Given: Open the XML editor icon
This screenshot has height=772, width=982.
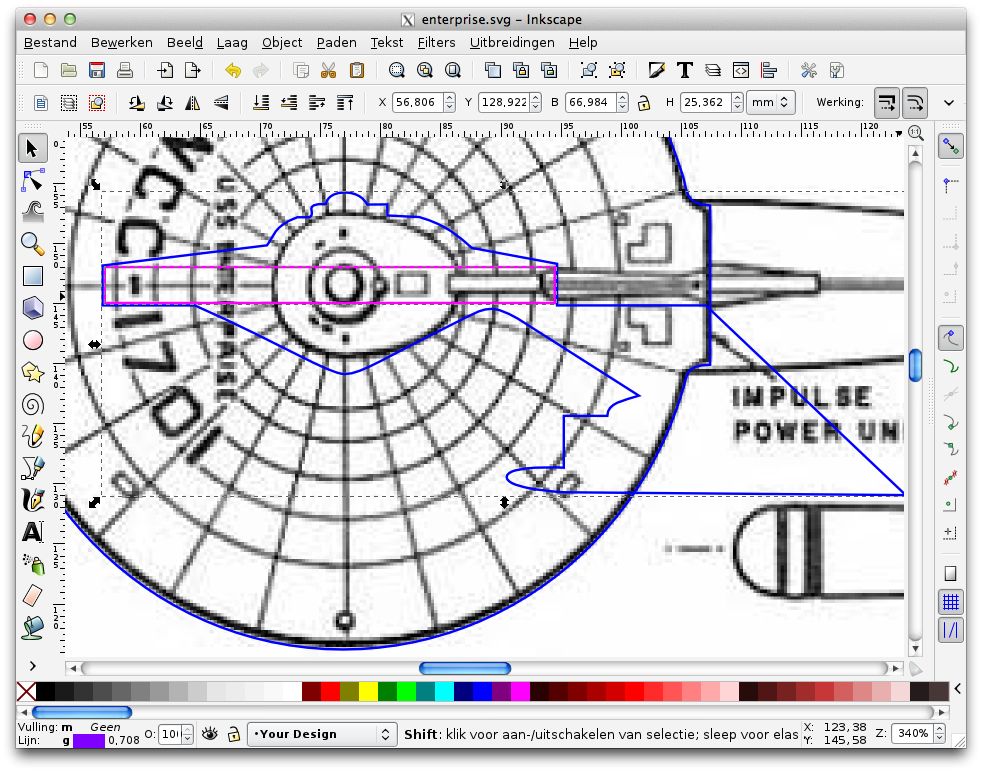Looking at the screenshot, I should [741, 70].
